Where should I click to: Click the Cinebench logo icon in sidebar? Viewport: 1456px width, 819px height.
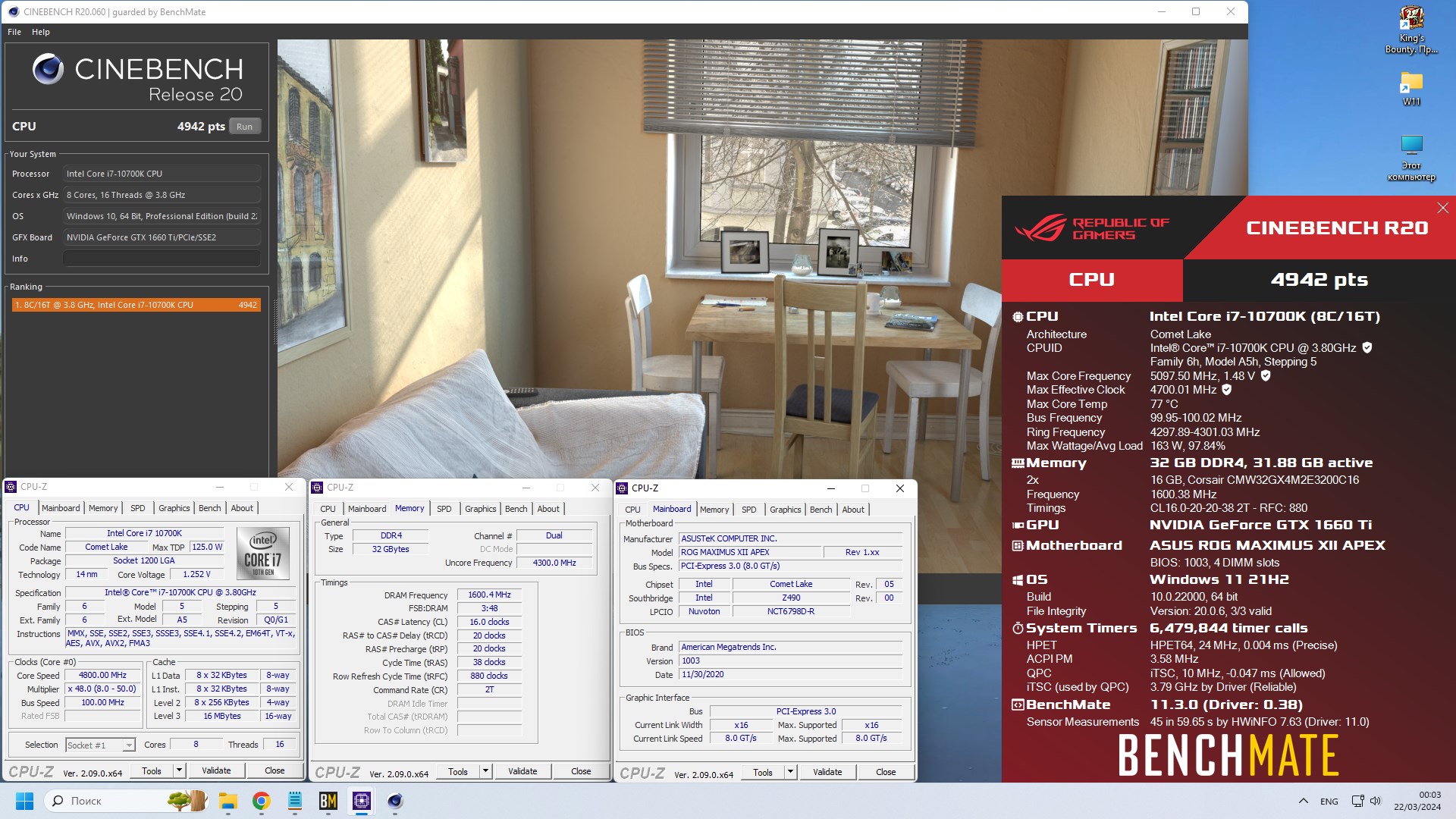[48, 69]
